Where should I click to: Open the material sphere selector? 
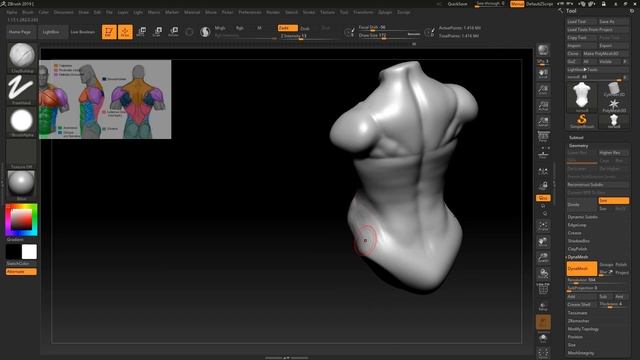[22, 185]
